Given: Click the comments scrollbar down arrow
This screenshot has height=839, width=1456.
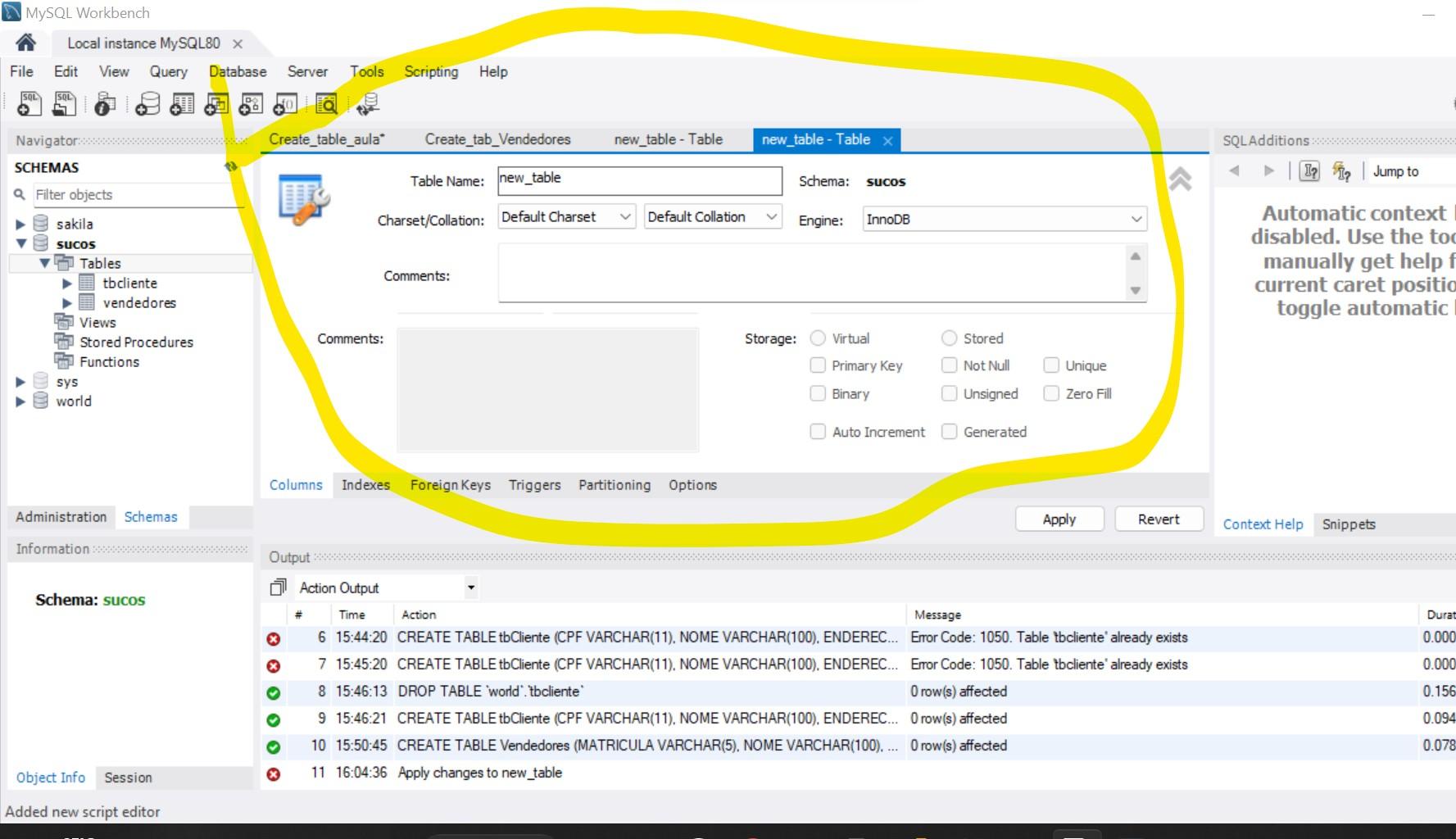Looking at the screenshot, I should pos(1135,290).
